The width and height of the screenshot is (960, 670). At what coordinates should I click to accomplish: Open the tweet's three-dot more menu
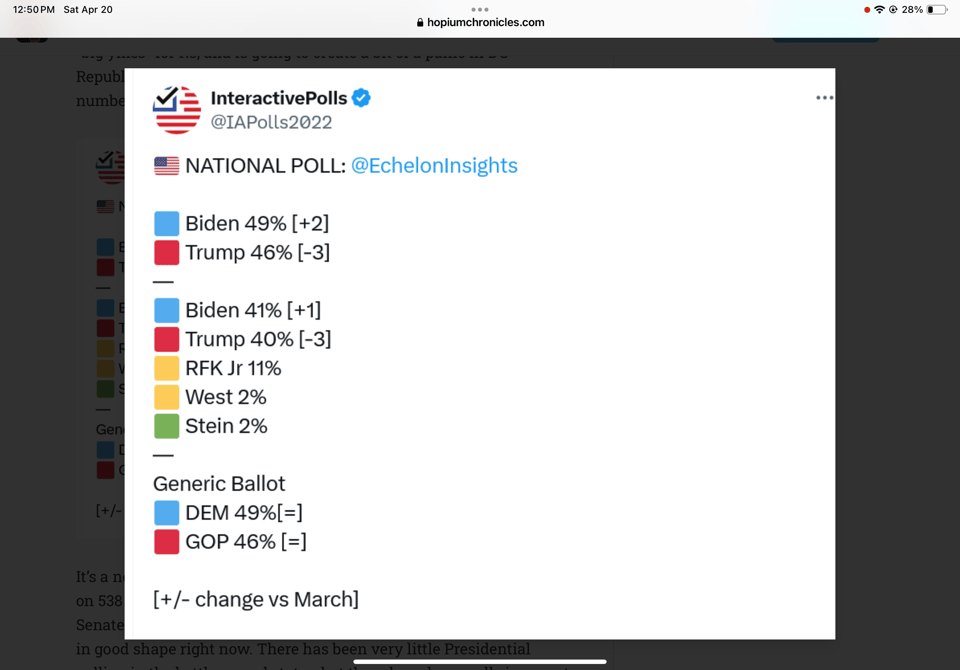(824, 98)
